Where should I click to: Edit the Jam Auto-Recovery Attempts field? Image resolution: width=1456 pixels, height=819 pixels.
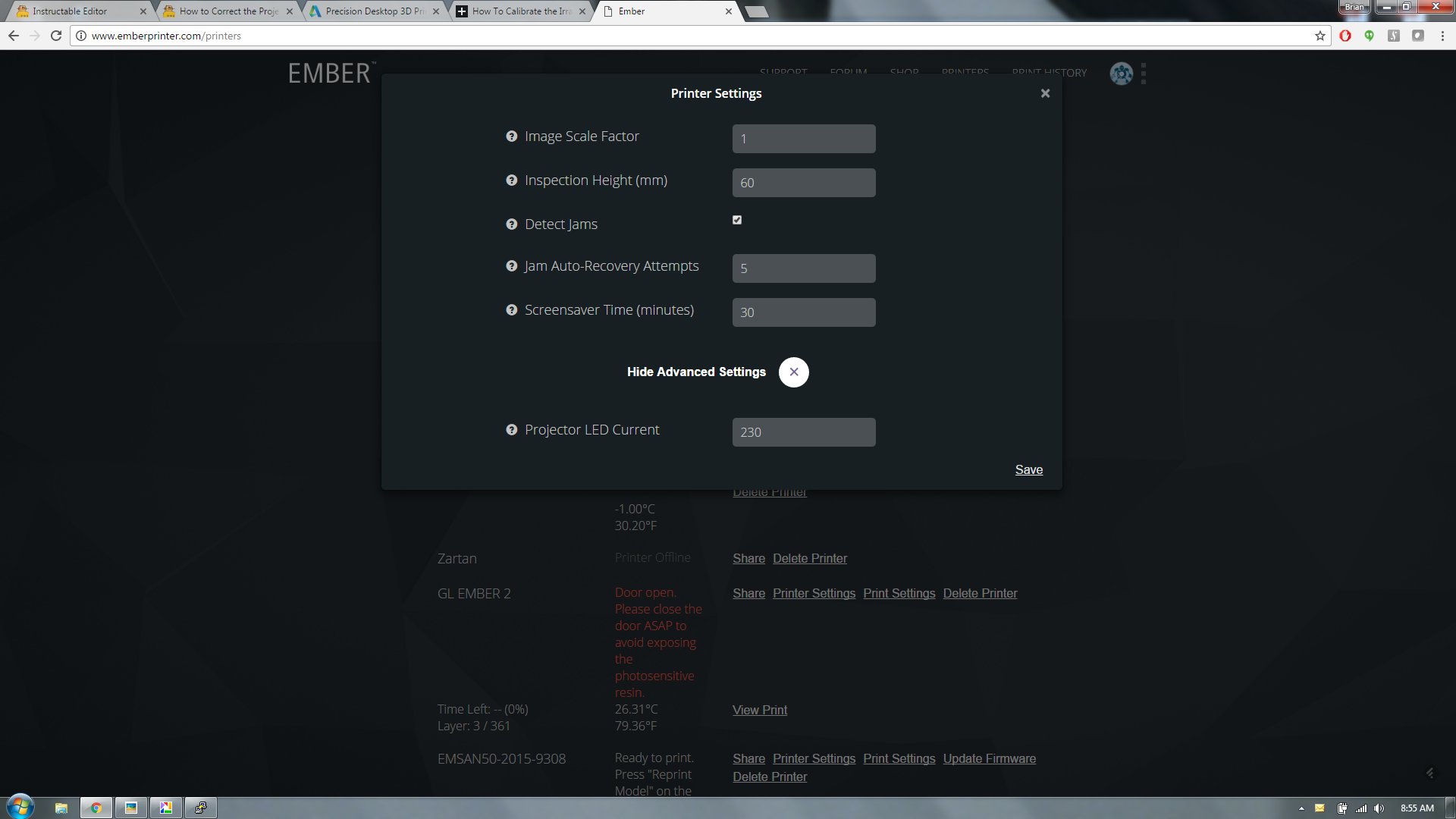804,268
